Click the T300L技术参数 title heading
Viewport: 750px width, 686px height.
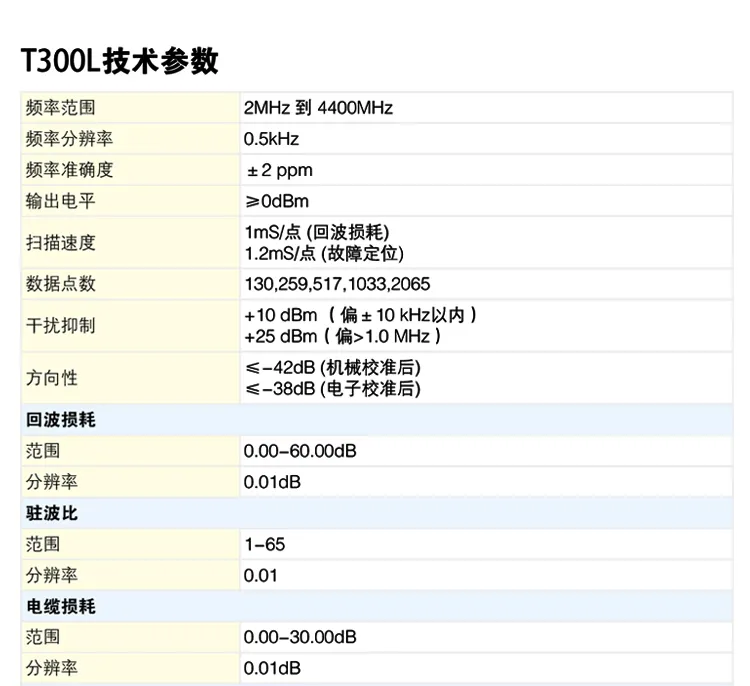pyautogui.click(x=119, y=61)
